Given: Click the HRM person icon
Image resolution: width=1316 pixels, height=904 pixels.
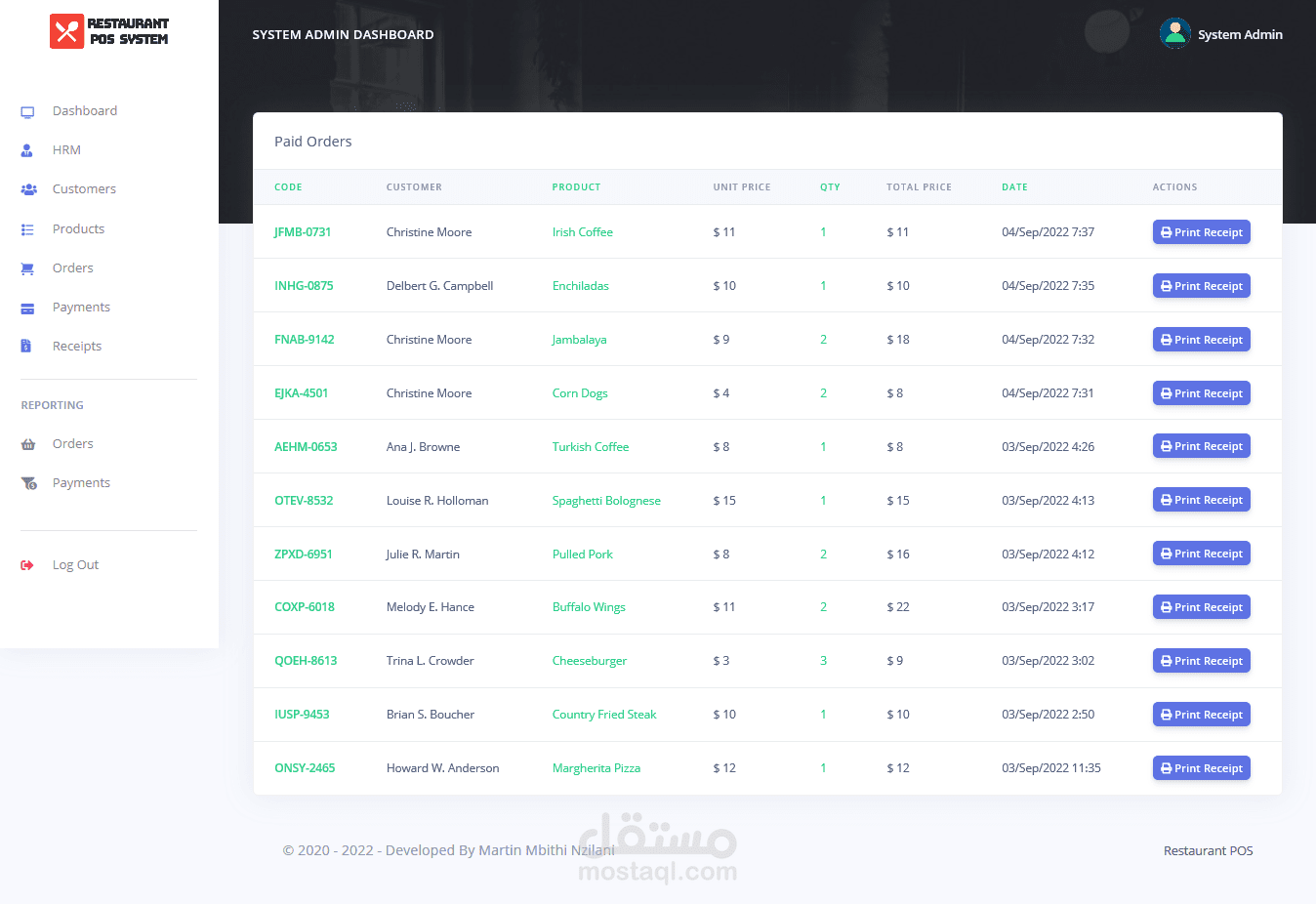Looking at the screenshot, I should pyautogui.click(x=27, y=150).
